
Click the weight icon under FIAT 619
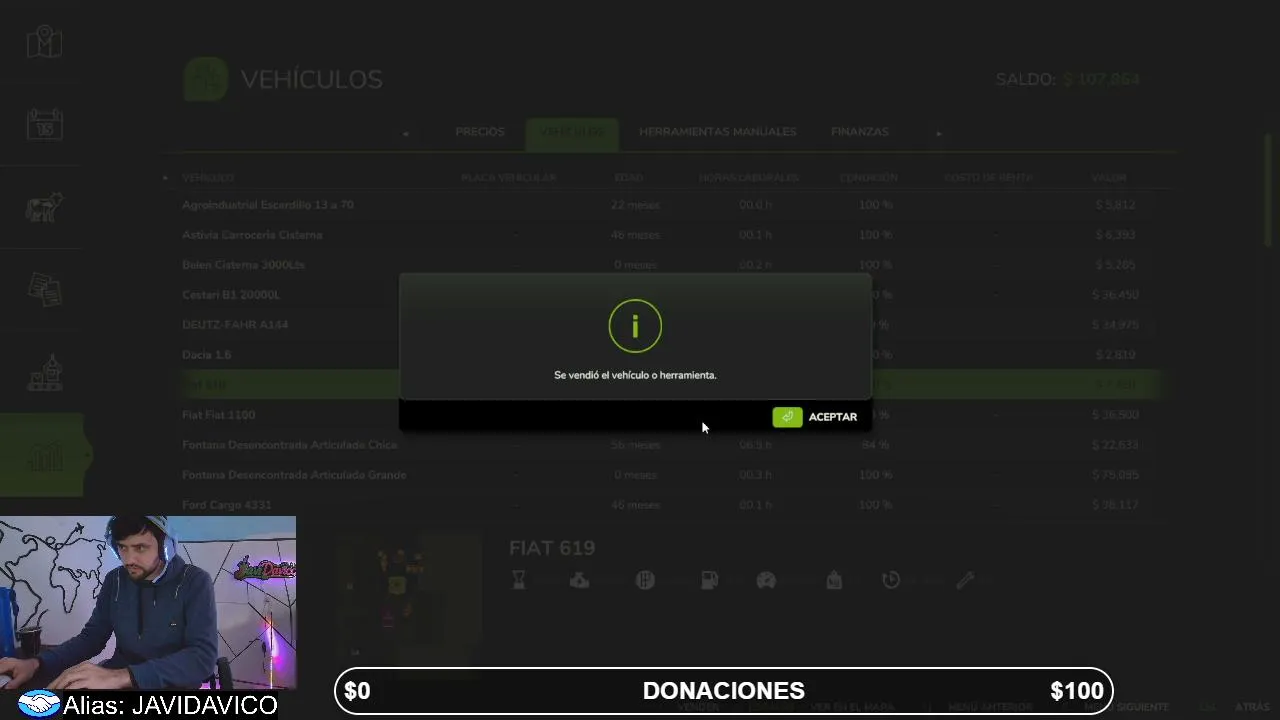pos(834,580)
